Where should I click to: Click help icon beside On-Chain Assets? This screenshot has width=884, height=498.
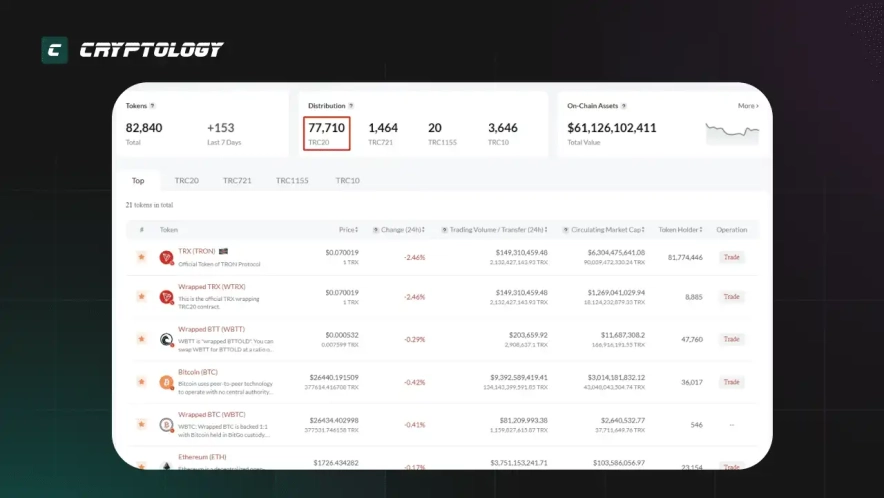tap(625, 105)
